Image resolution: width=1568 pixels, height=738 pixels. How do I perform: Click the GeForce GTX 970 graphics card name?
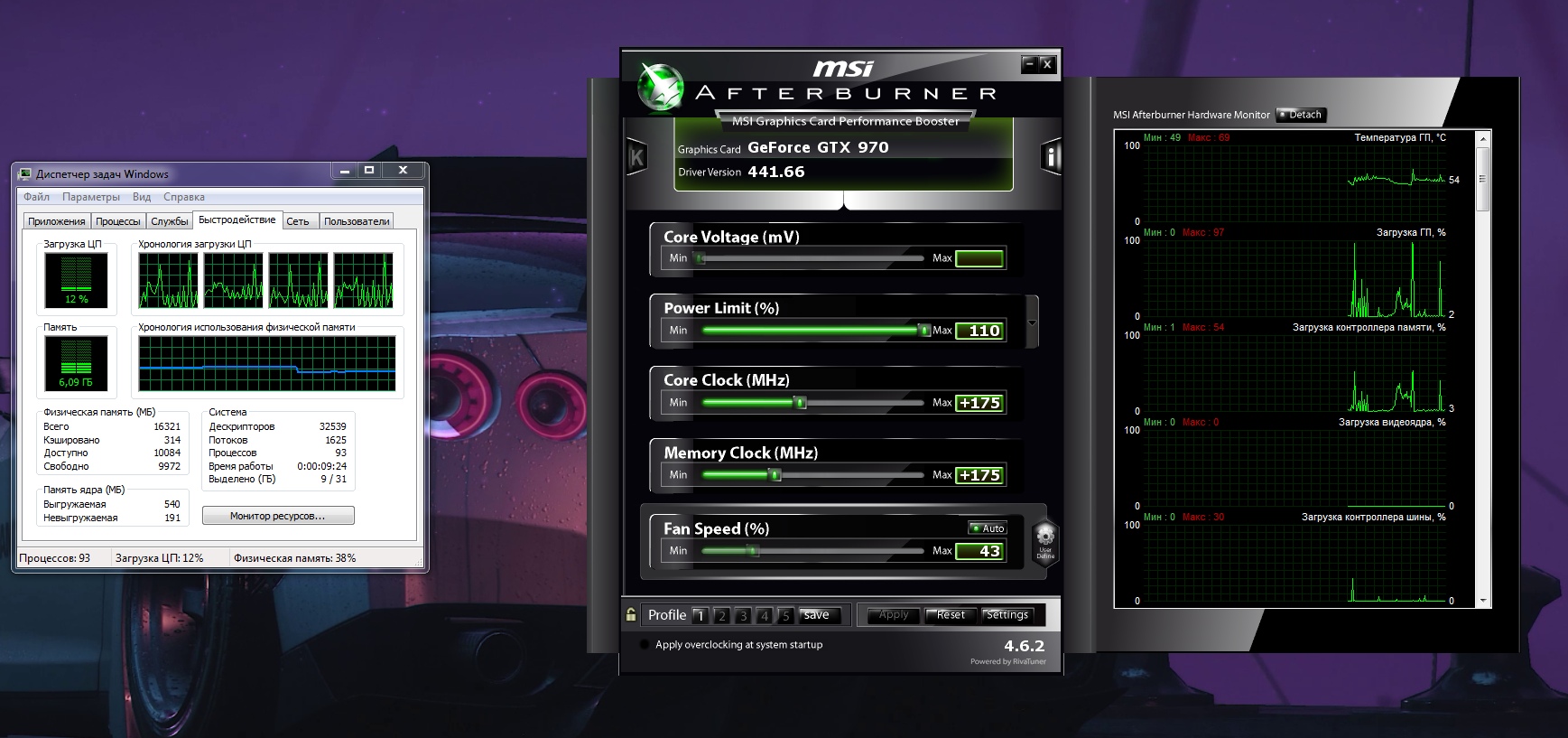(x=818, y=147)
